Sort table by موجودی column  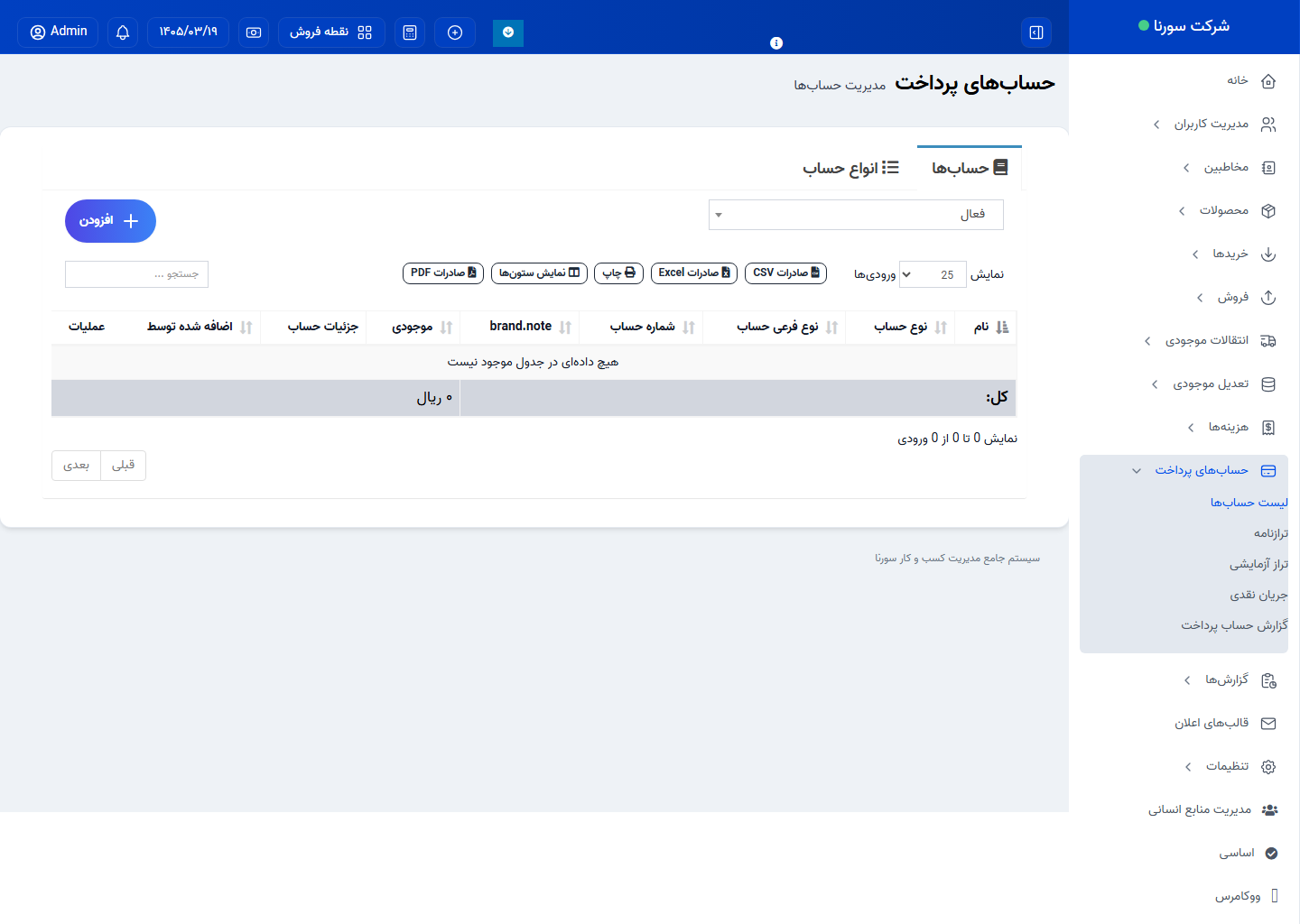click(412, 327)
